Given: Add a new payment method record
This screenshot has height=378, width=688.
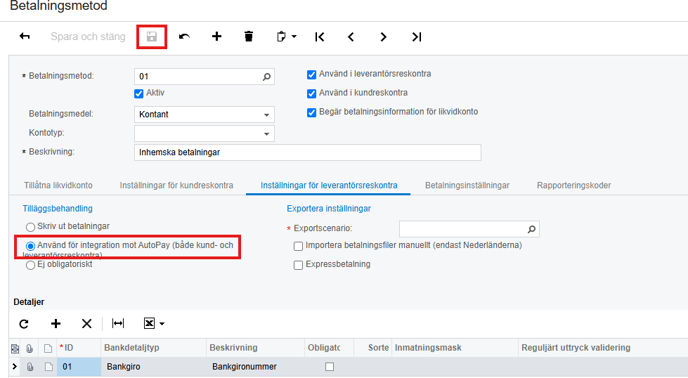Looking at the screenshot, I should 216,36.
